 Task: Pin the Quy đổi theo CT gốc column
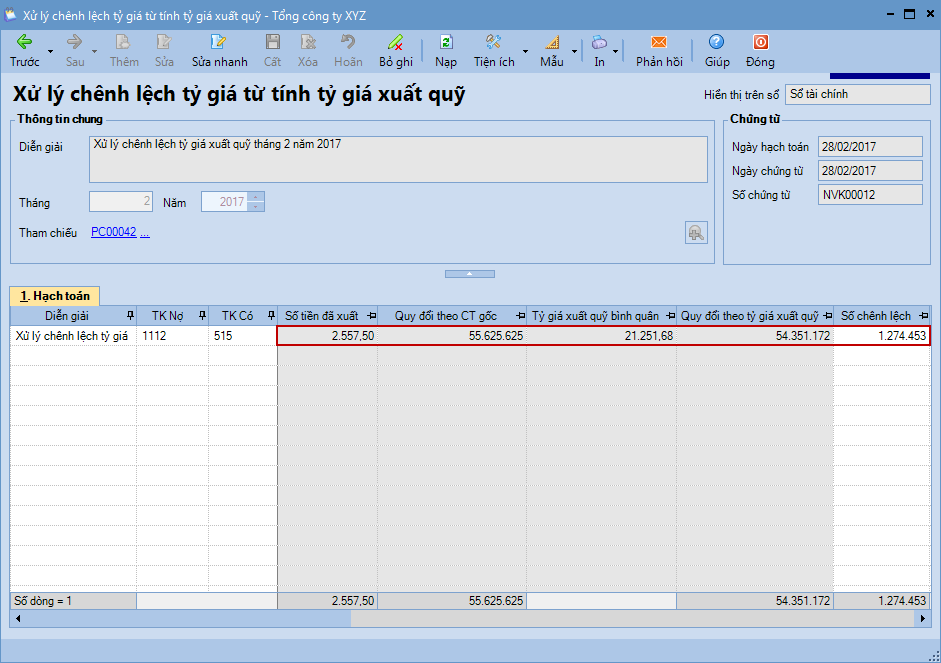[x=520, y=316]
